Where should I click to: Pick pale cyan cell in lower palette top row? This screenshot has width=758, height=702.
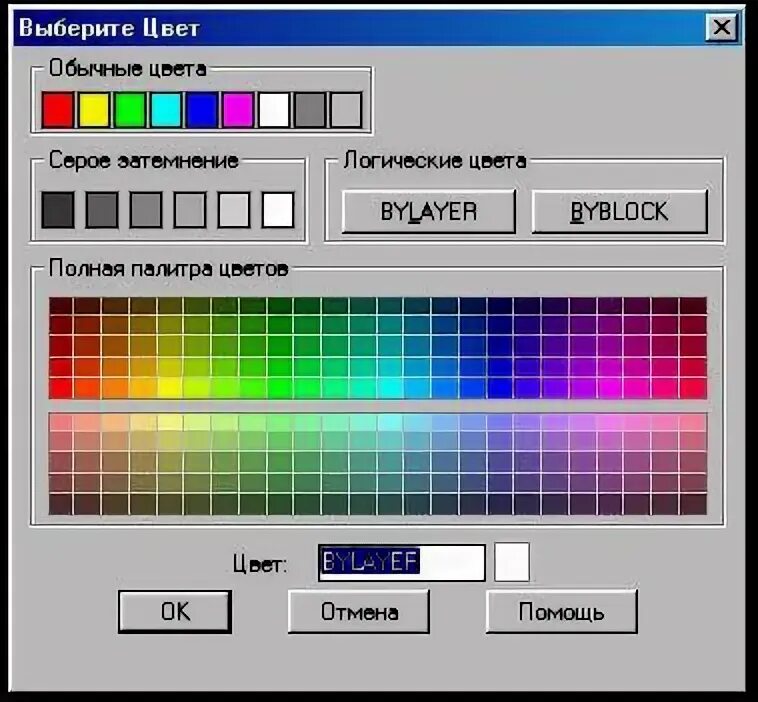(390, 423)
